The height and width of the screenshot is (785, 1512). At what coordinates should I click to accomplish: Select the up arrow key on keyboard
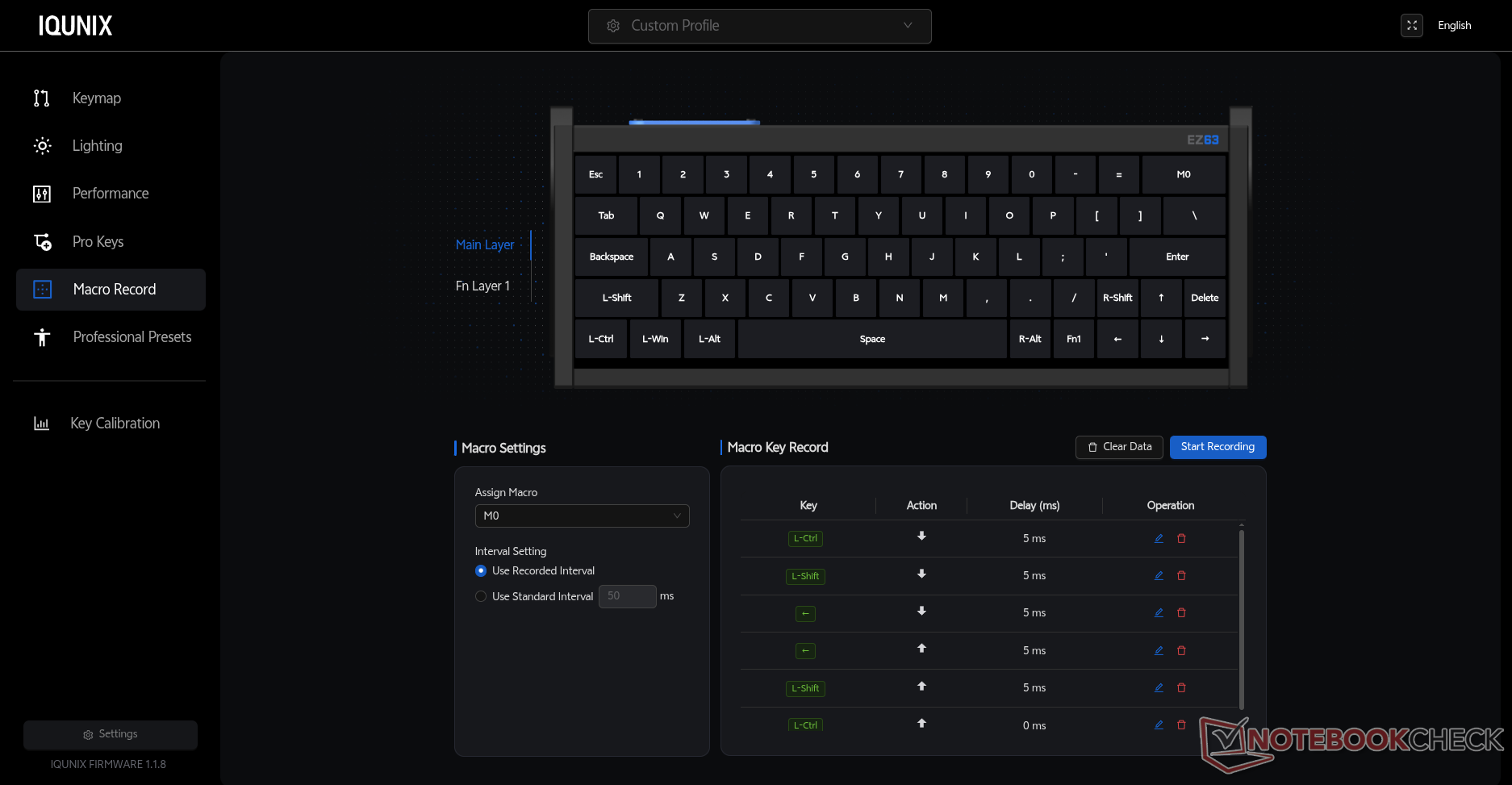pos(1161,298)
